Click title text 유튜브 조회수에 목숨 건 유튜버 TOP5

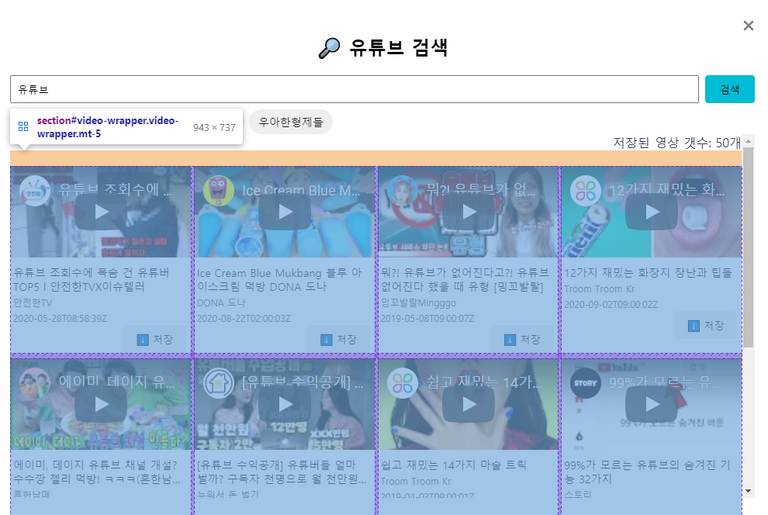(x=91, y=279)
